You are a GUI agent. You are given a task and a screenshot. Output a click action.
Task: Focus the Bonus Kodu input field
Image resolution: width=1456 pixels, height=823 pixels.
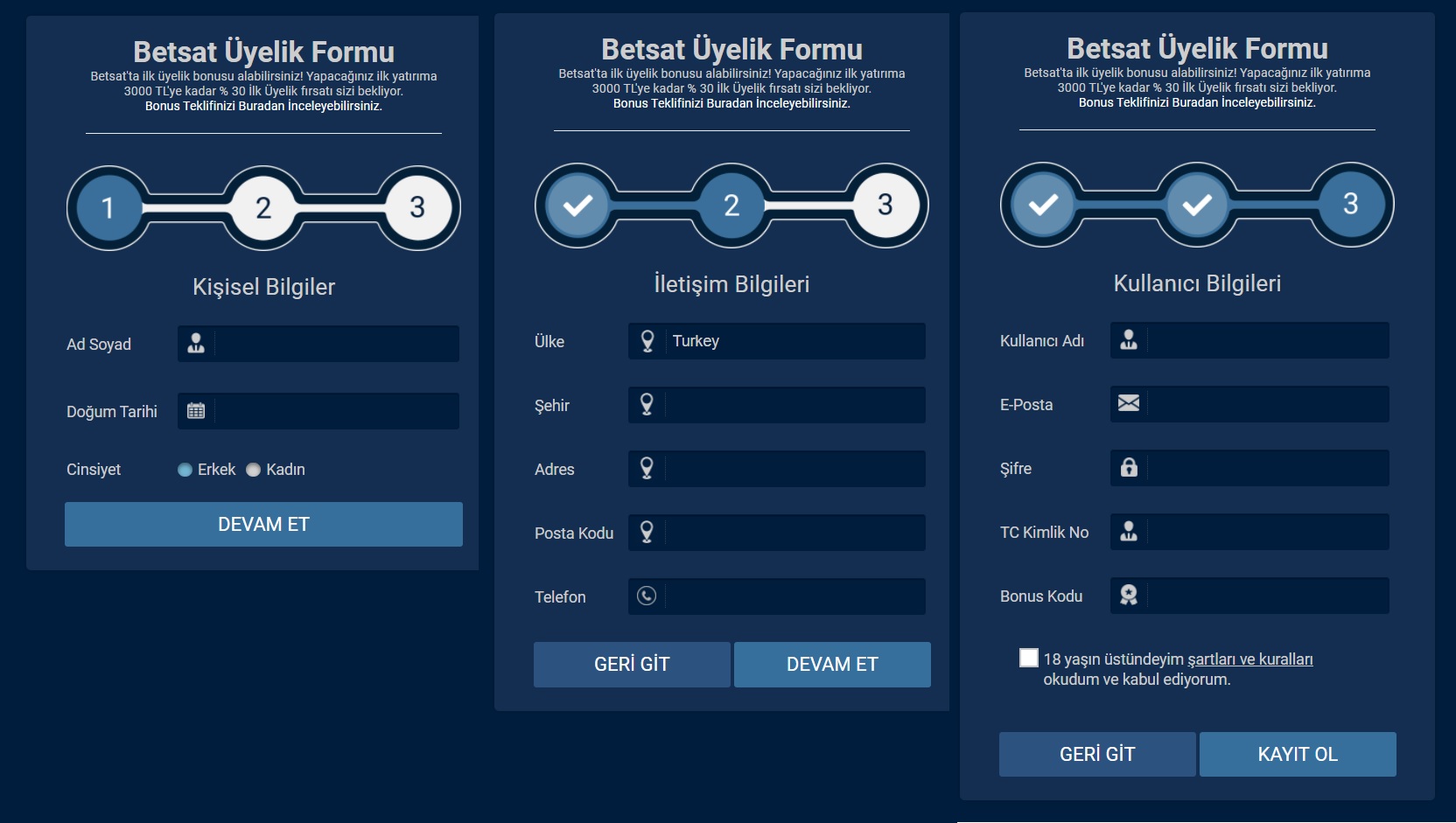(1249, 596)
